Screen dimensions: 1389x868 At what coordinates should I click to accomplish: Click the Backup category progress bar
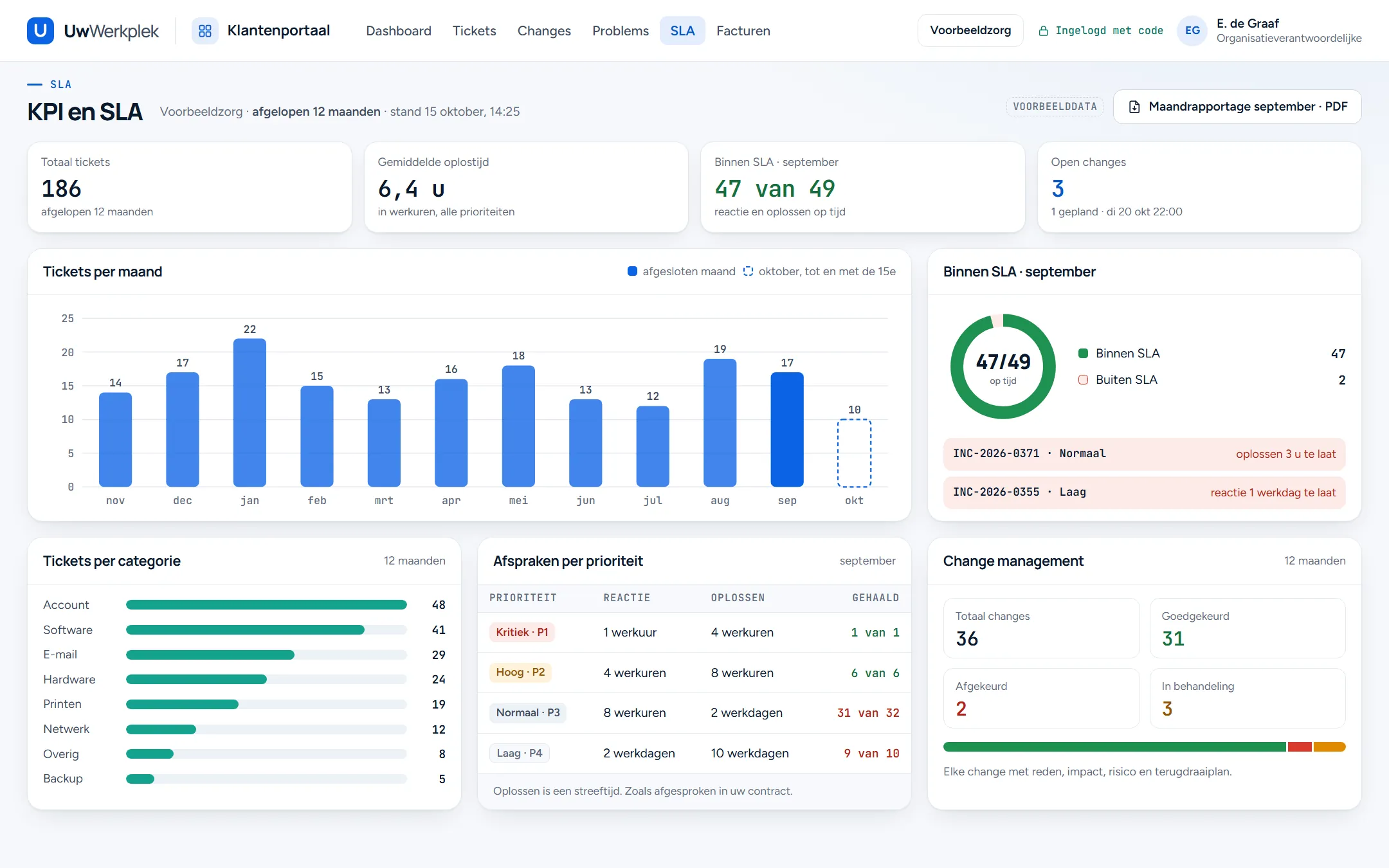266,779
